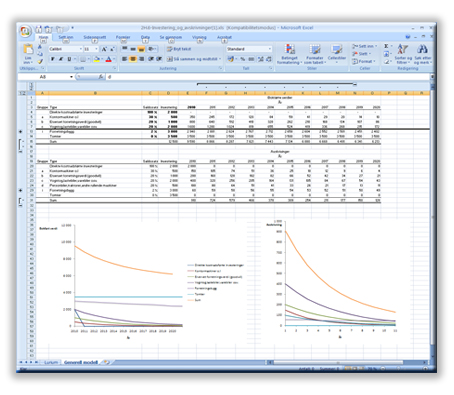Click Slå sammen og midtstill button

pos(194,59)
